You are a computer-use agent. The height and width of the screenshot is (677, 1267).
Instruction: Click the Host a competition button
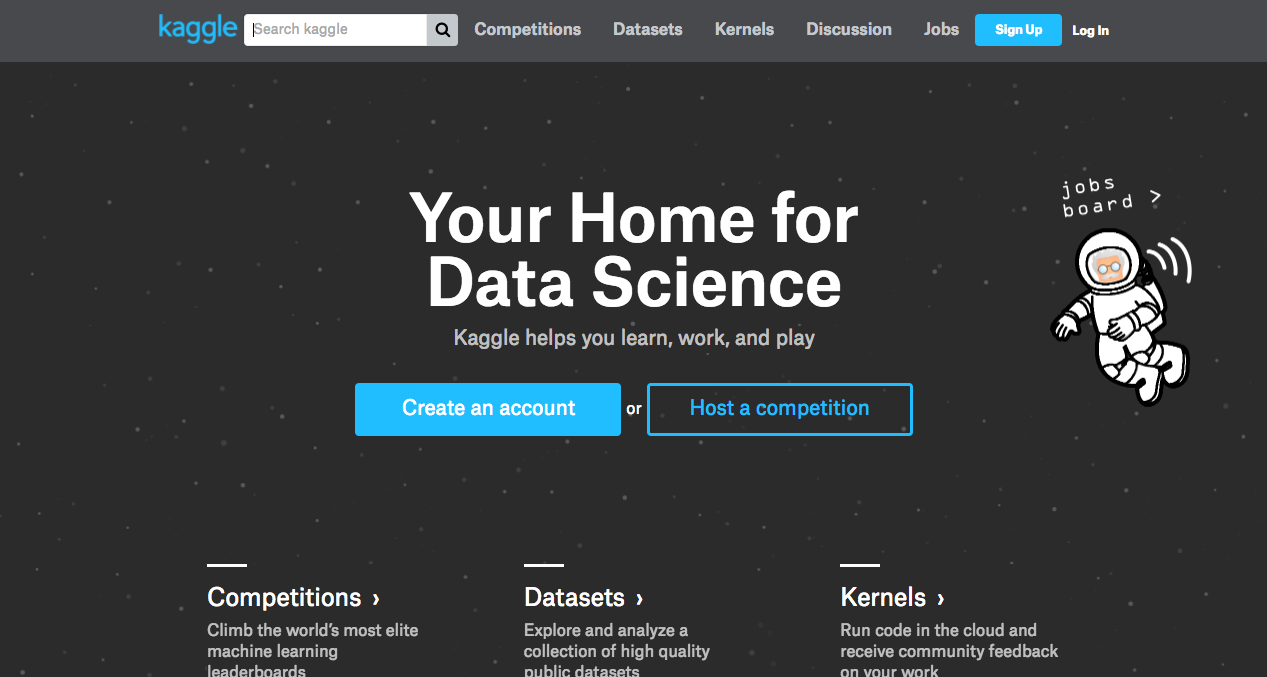[x=779, y=409]
